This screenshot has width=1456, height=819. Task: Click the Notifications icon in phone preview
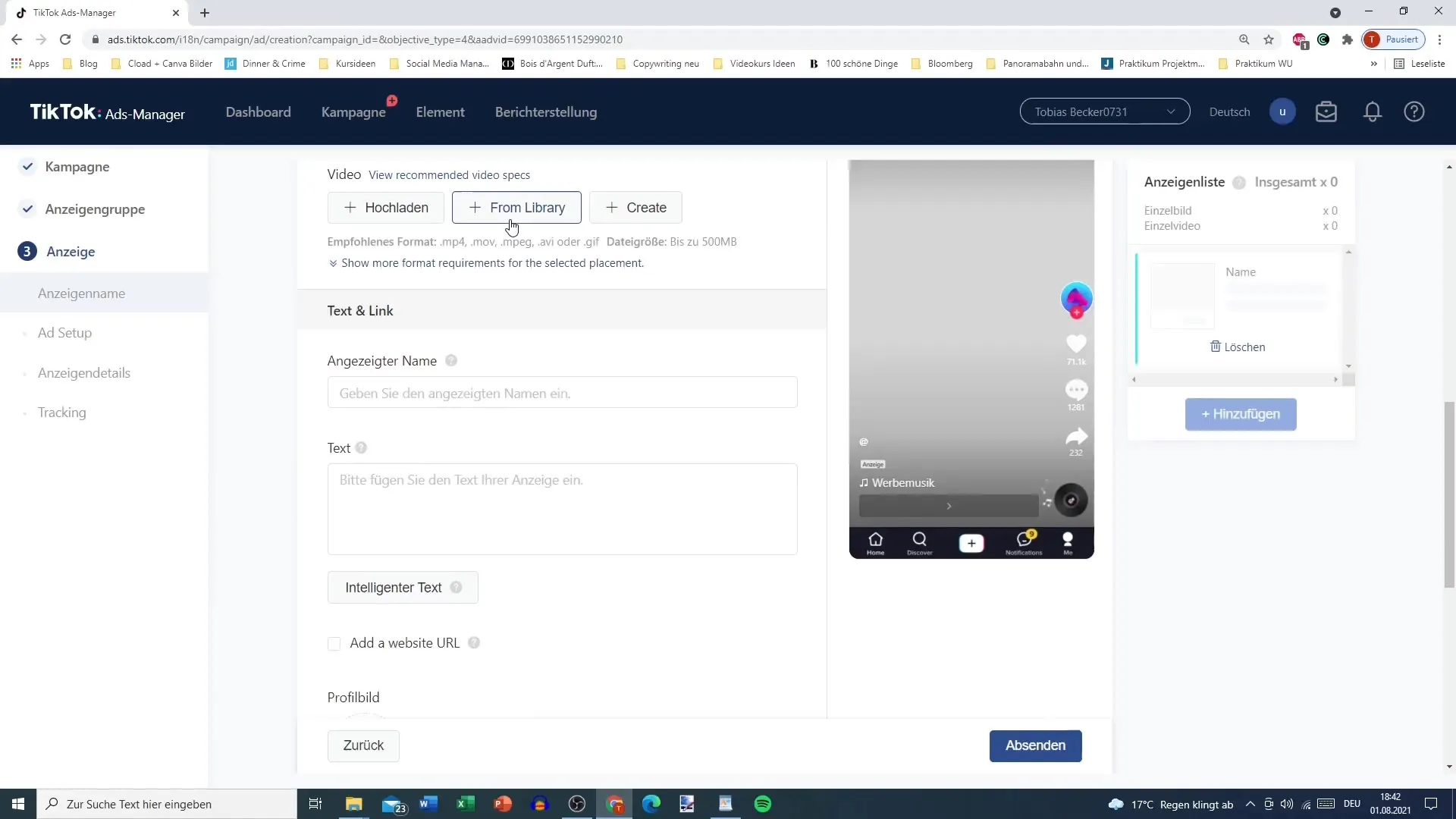point(1025,543)
